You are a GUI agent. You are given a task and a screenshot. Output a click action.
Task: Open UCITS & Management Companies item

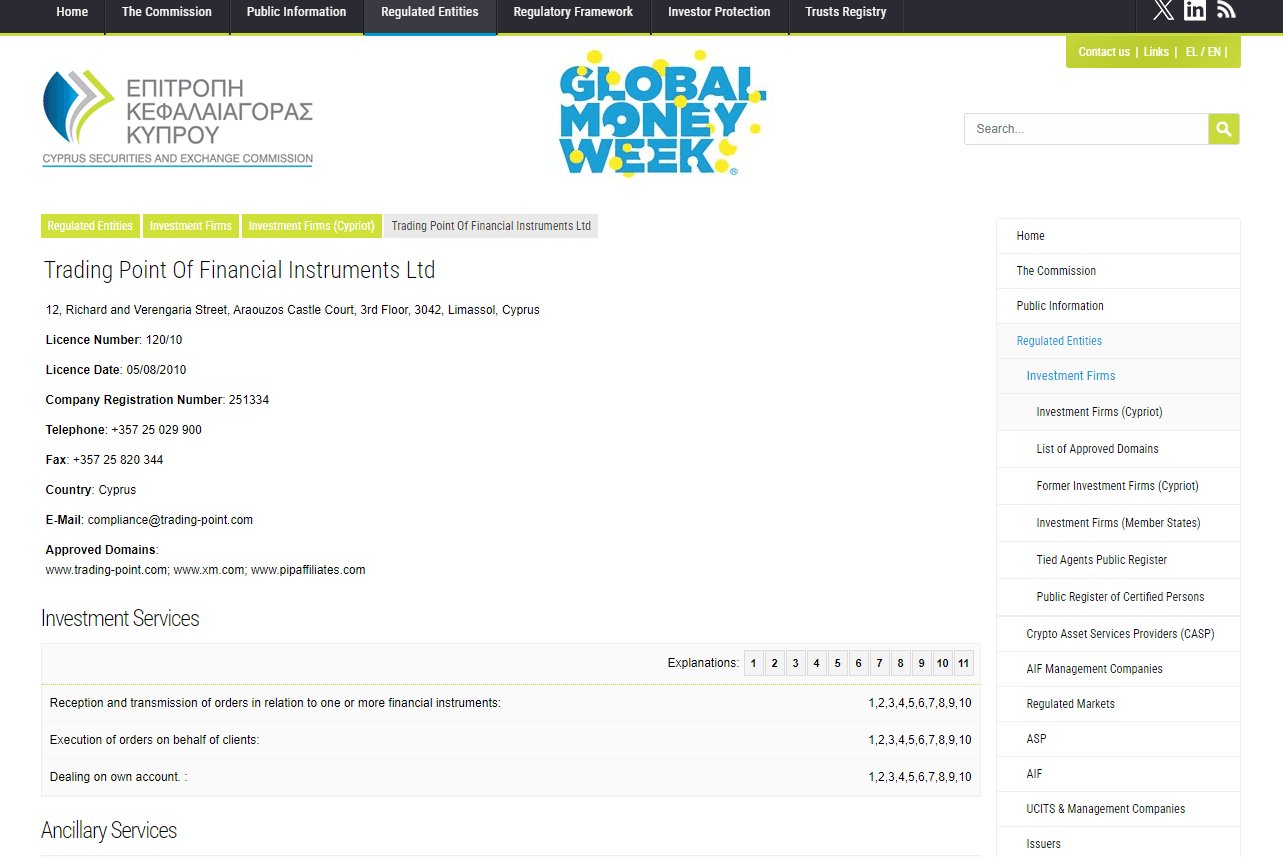tap(1118, 809)
